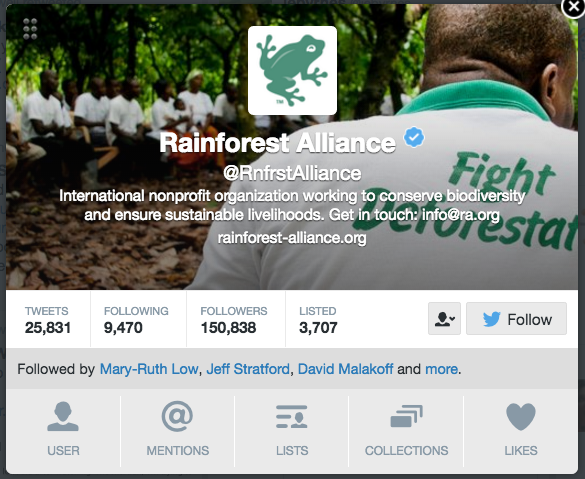The width and height of the screenshot is (585, 479).
Task: Click the Follow button
Action: pos(516,319)
